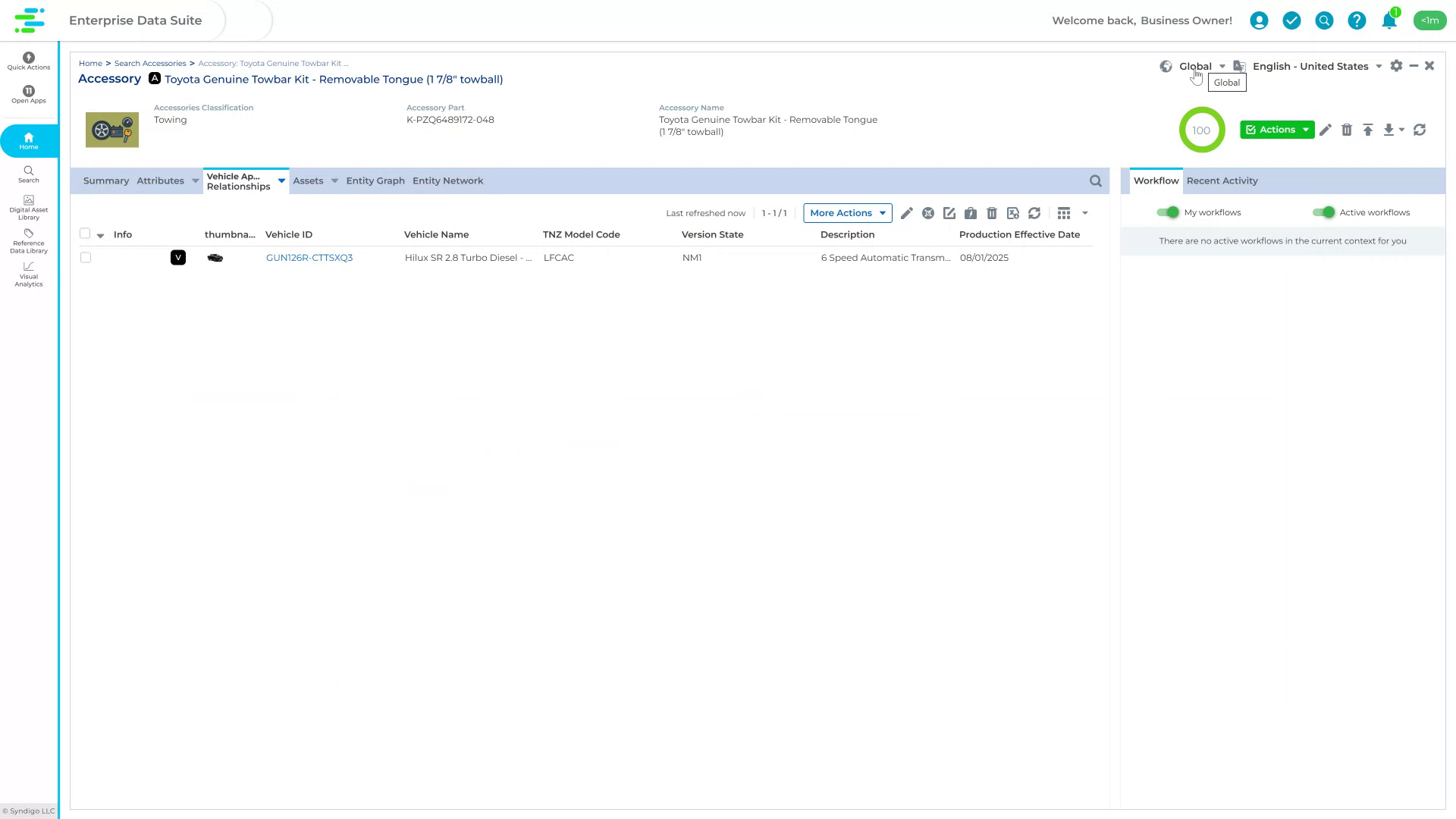Screen dimensions: 1456x819
Task: Open the Entity Graph tab
Action: click(x=375, y=180)
